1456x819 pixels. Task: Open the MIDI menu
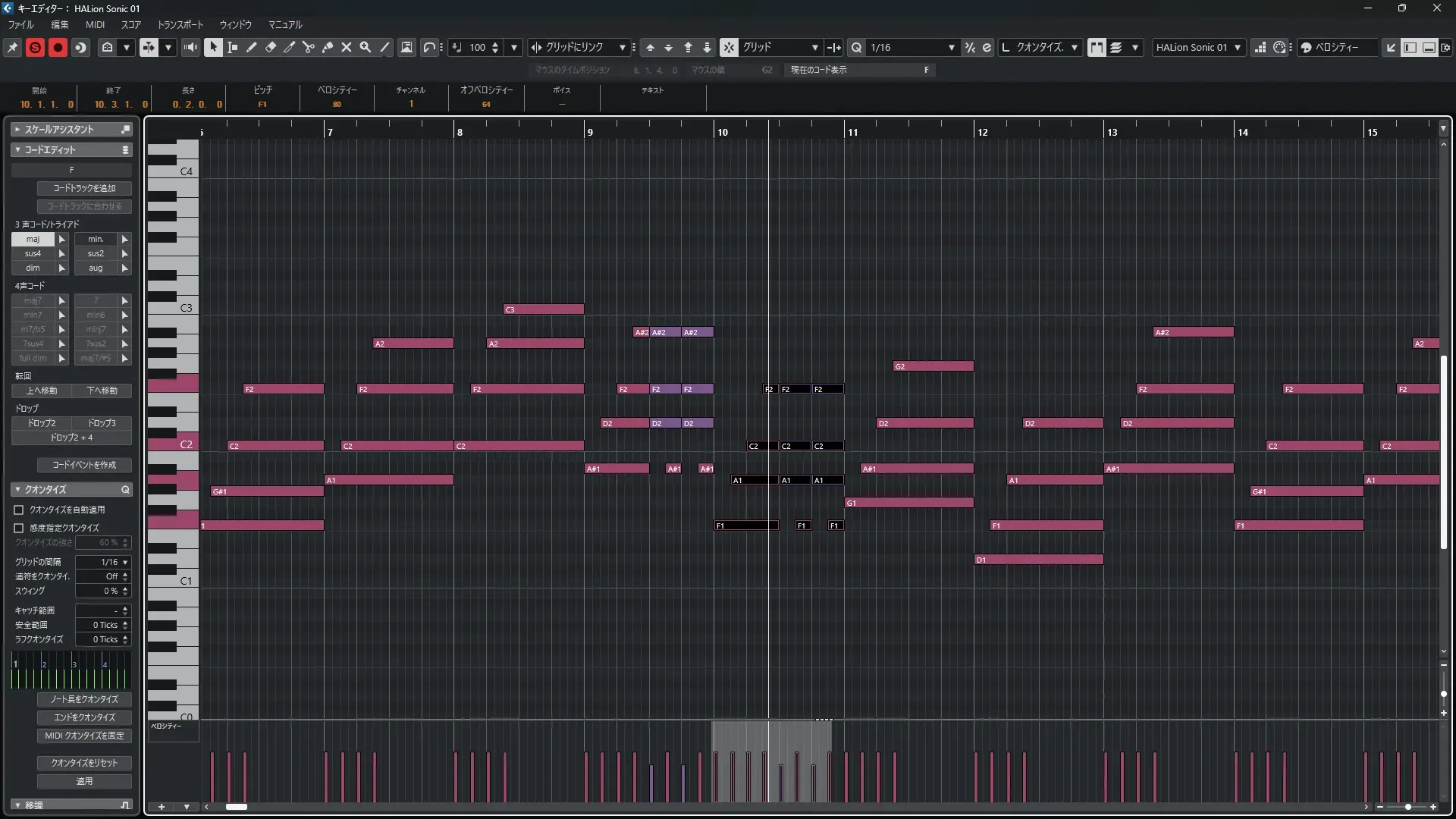(95, 24)
